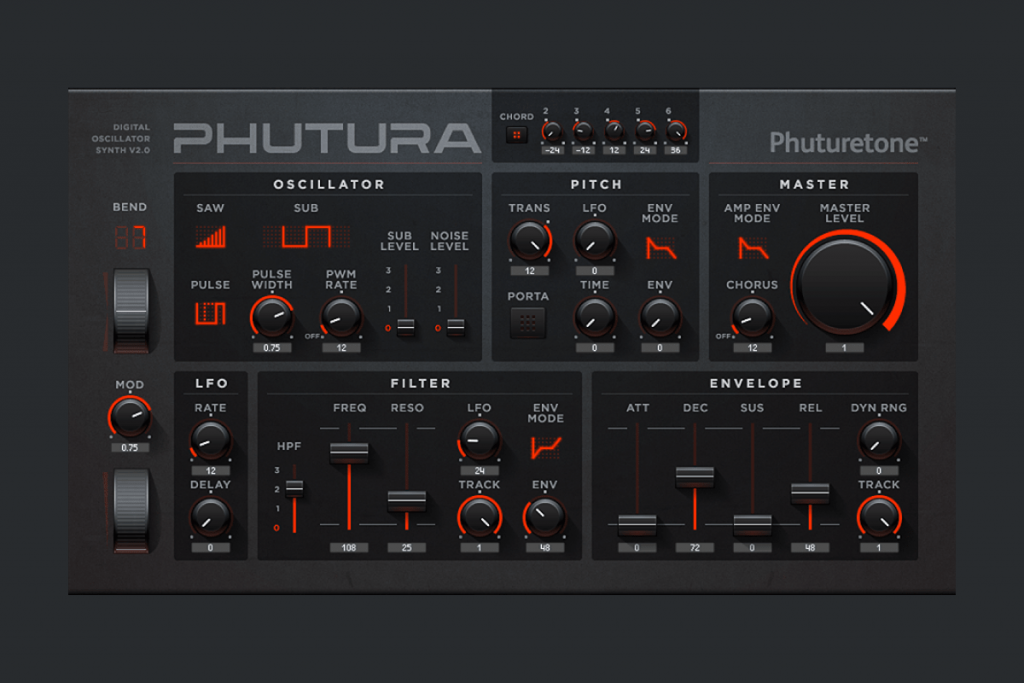Click the BEND pitch wheel
Viewport: 1024px width, 683px height.
point(131,311)
